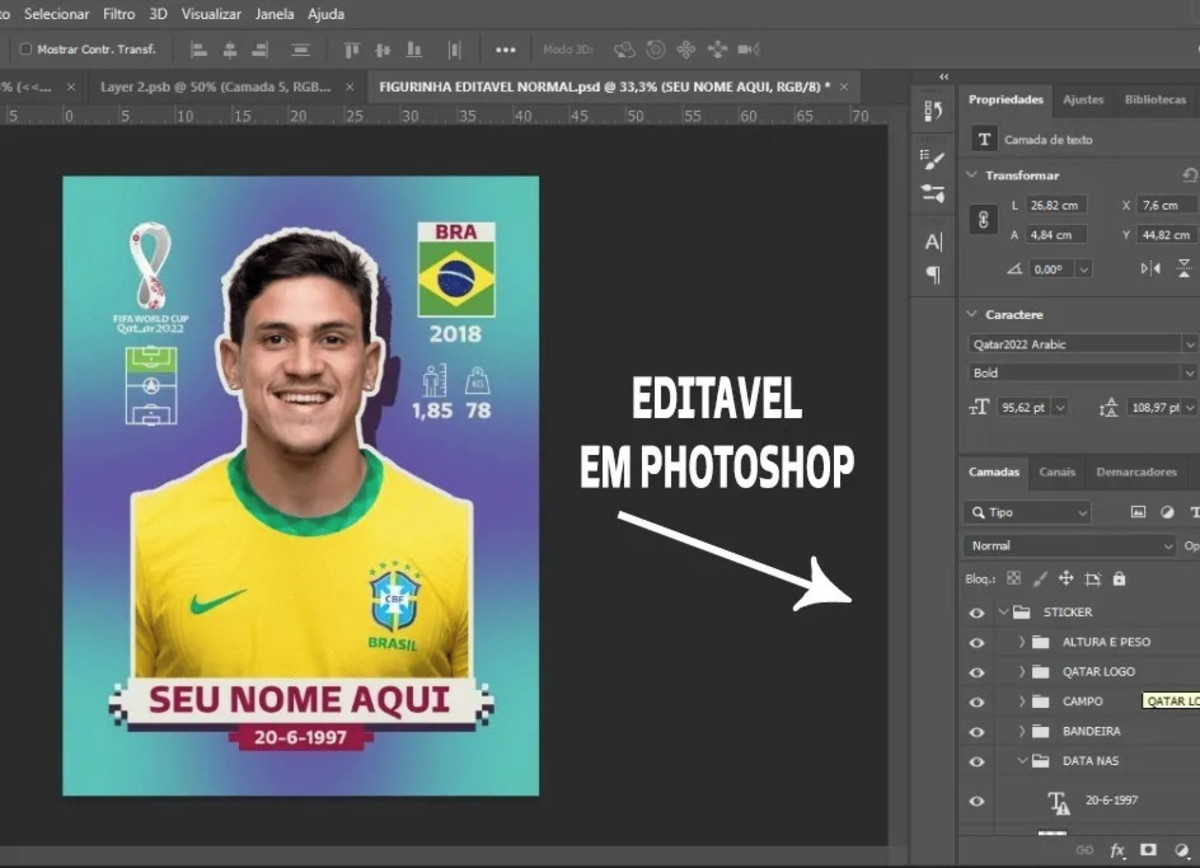The image size is (1200, 868).
Task: Click the align right edges icon
Action: click(260, 49)
